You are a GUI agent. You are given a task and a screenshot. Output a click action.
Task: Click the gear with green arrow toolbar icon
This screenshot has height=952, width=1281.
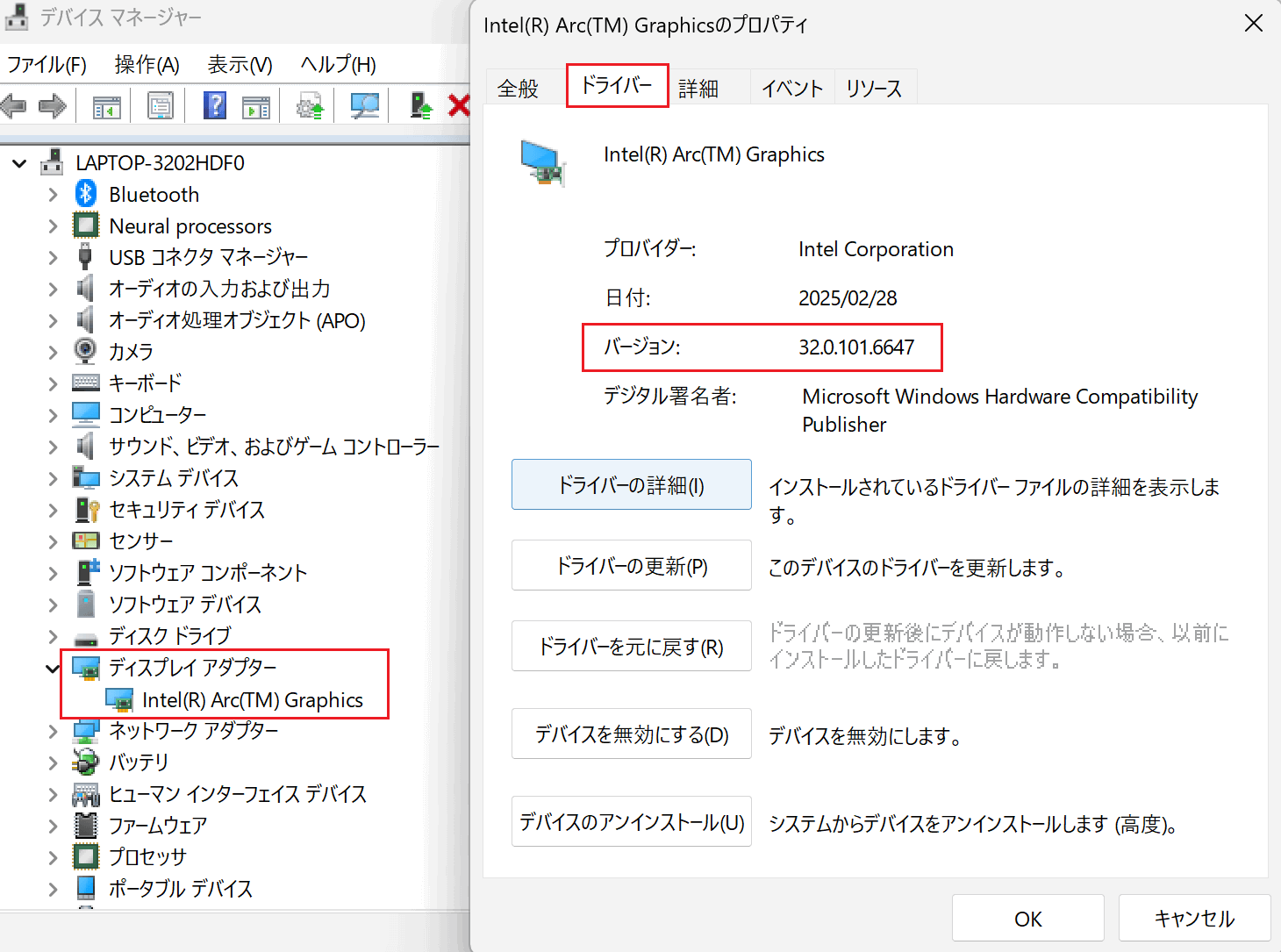310,106
